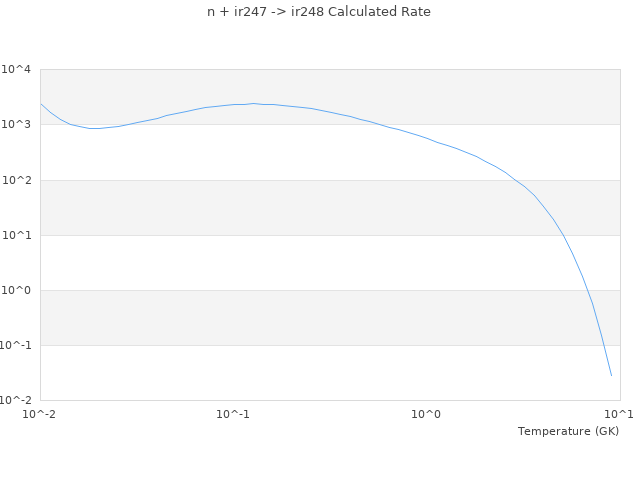Click the x-axis label 10^-1

(233, 414)
